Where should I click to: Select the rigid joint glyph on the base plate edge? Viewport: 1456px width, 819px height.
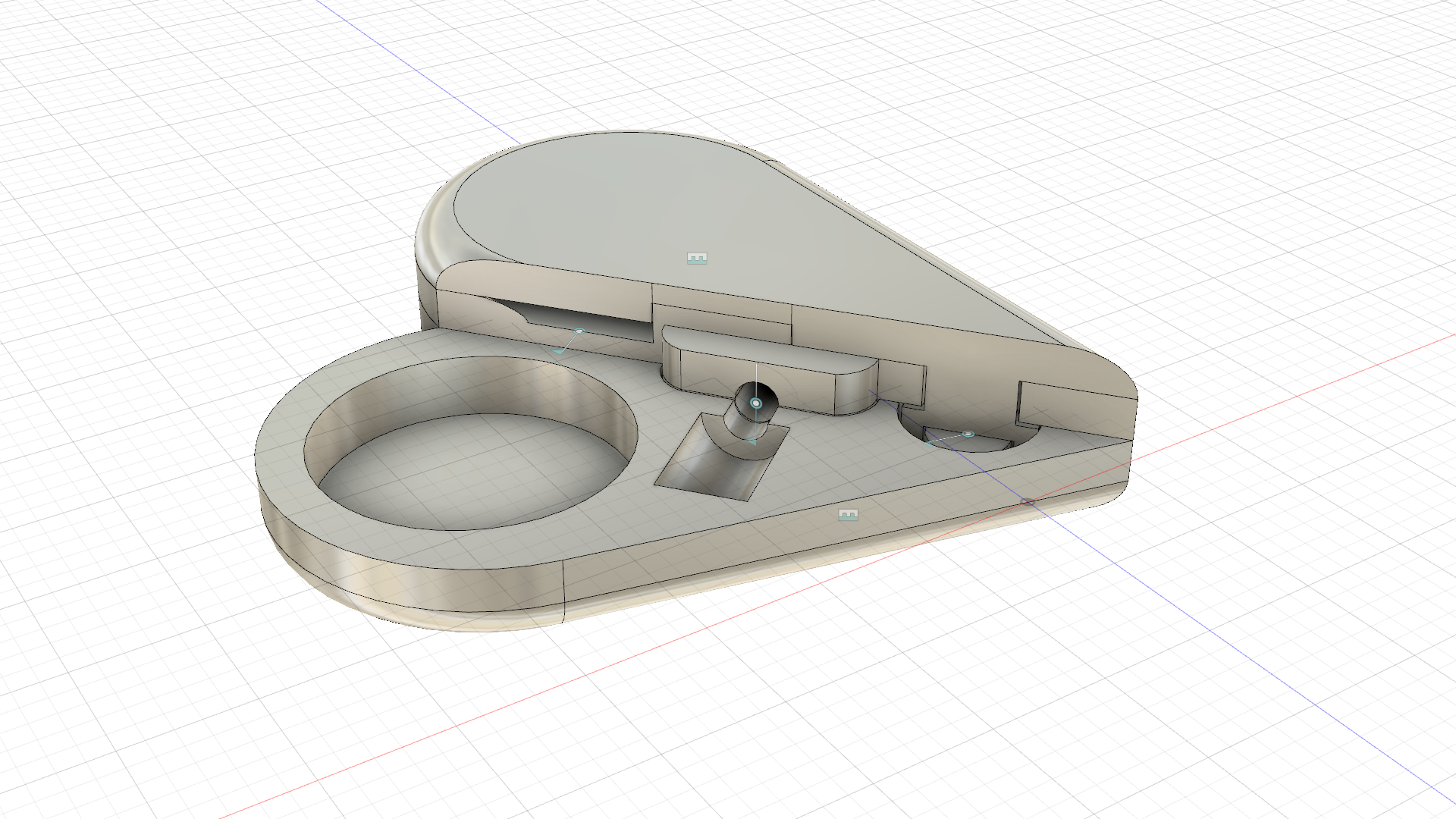click(x=849, y=515)
